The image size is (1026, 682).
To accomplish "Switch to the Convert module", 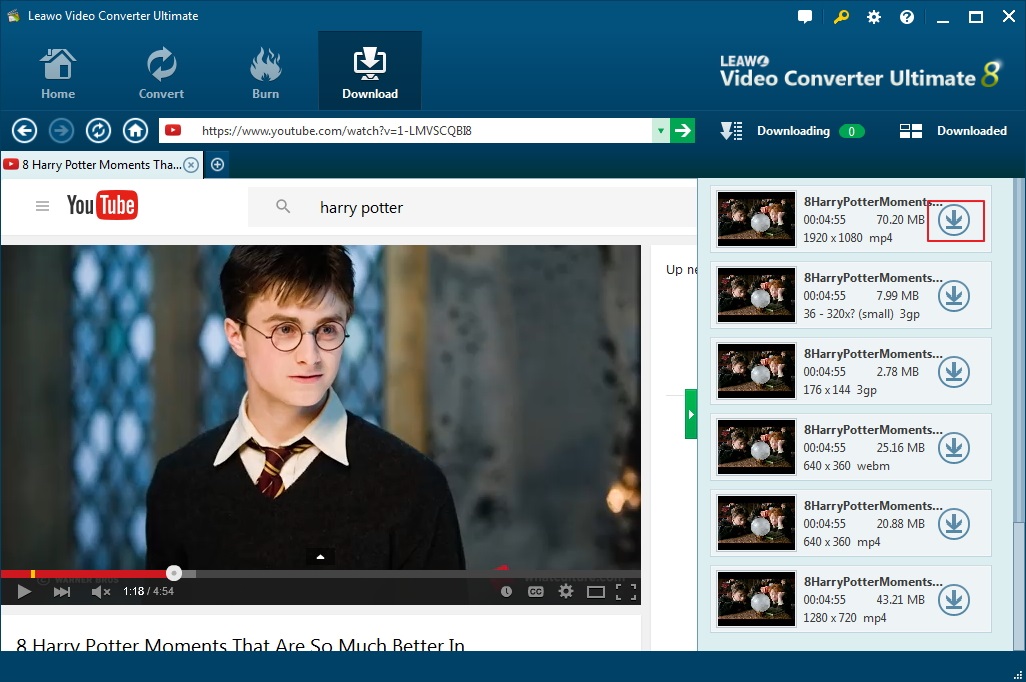I will (x=161, y=73).
